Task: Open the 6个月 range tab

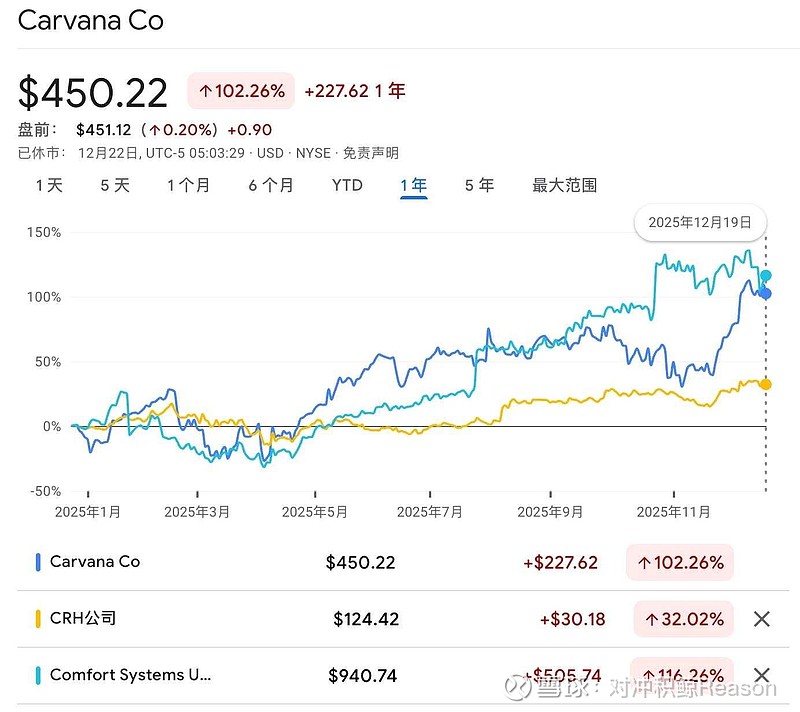Action: click(271, 185)
